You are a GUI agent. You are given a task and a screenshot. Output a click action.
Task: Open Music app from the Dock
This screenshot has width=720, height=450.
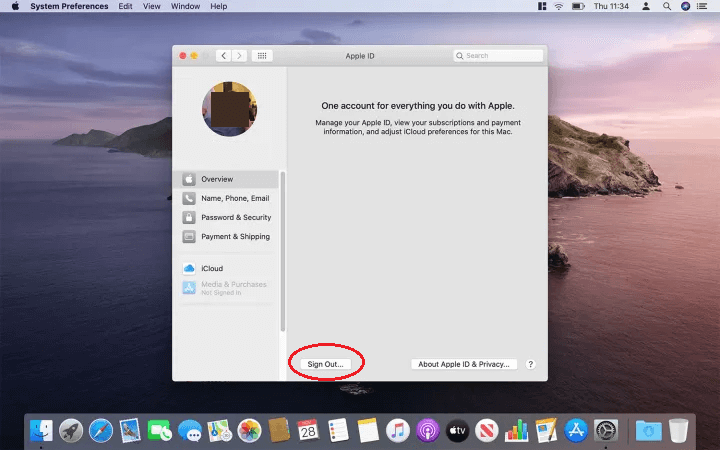tap(398, 431)
